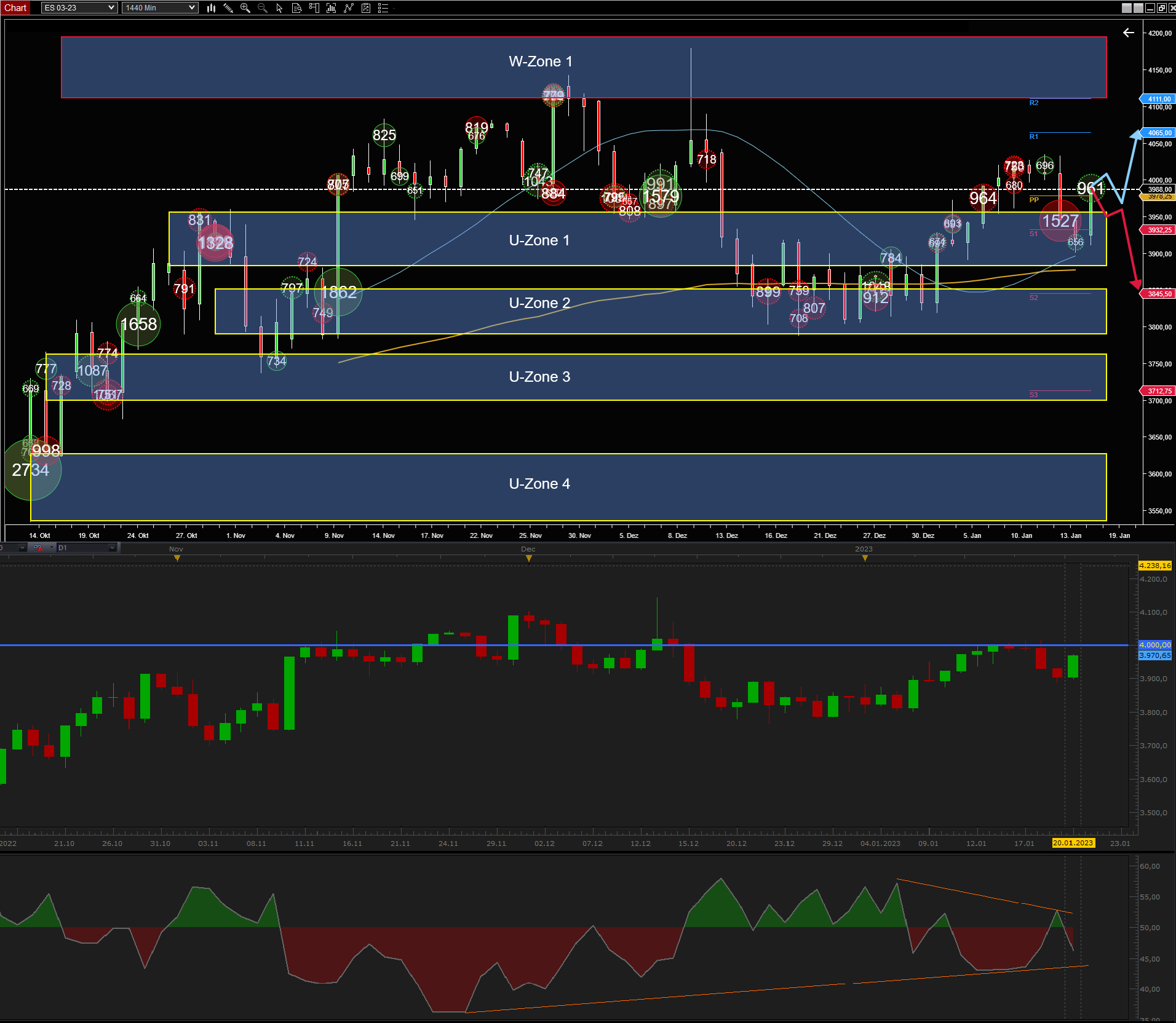
Task: Click the left arrow above the price axis
Action: coord(1129,33)
